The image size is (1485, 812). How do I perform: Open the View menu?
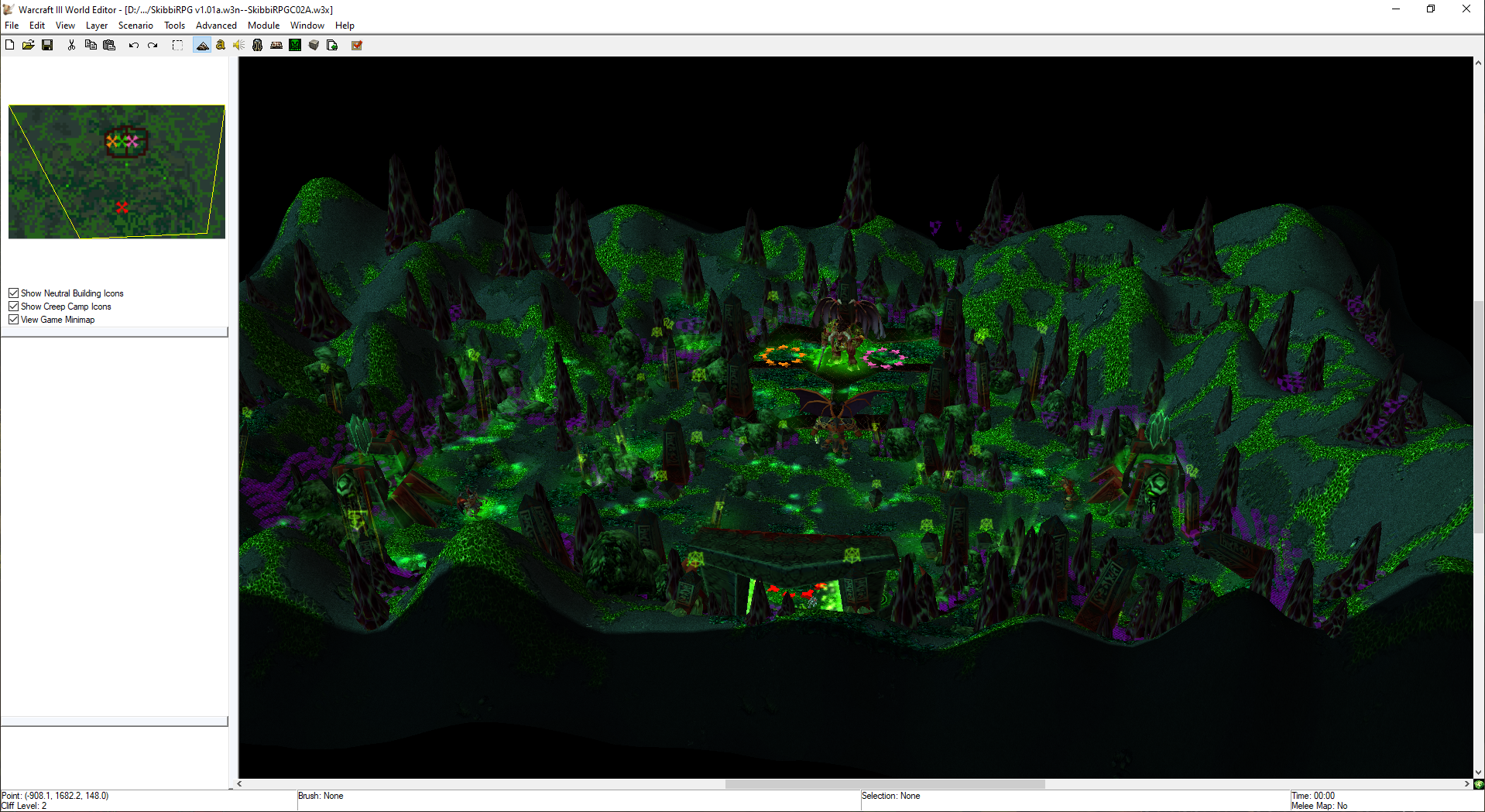[x=65, y=26]
